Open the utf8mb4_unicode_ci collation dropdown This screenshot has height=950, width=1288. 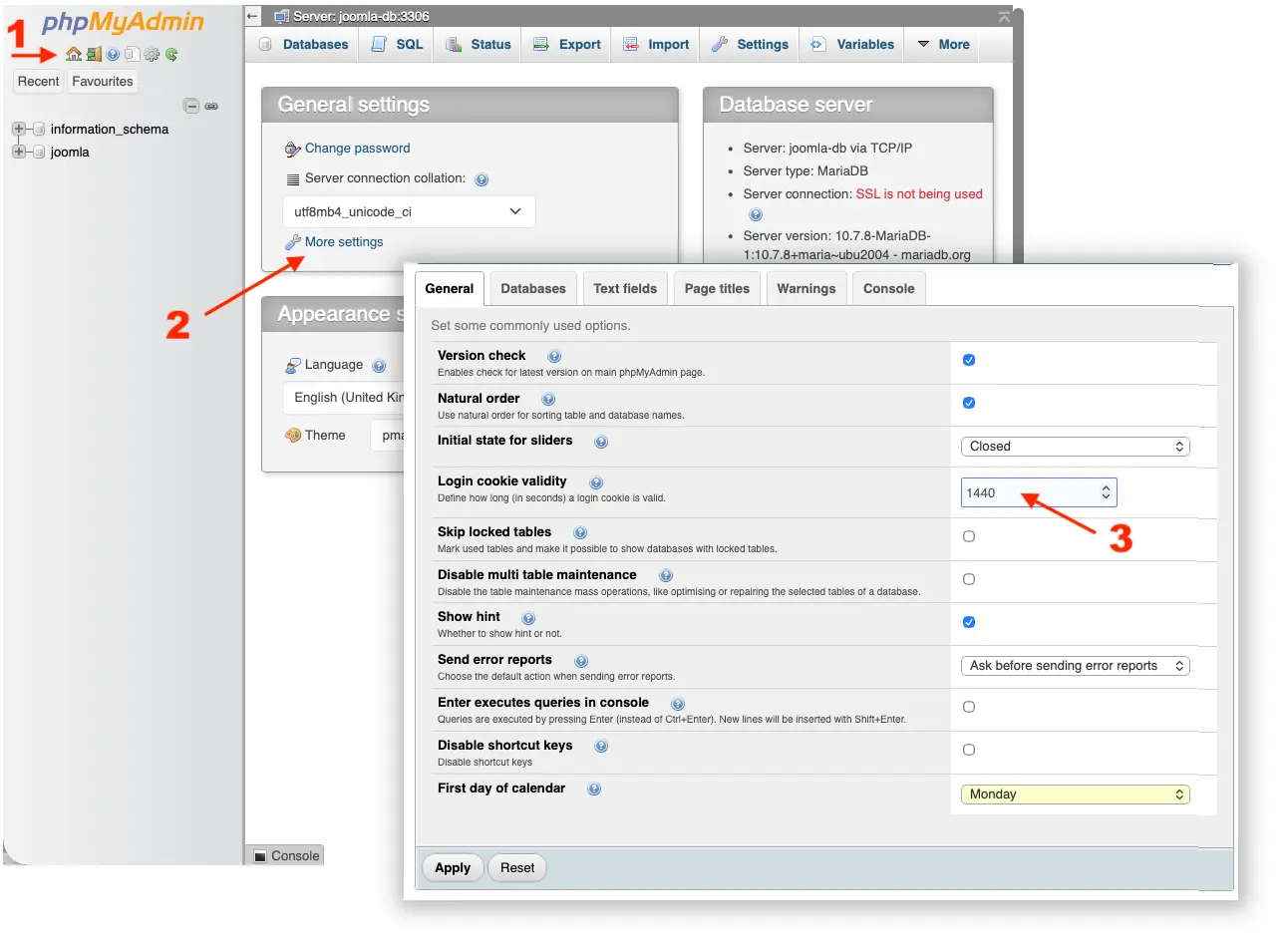click(409, 211)
